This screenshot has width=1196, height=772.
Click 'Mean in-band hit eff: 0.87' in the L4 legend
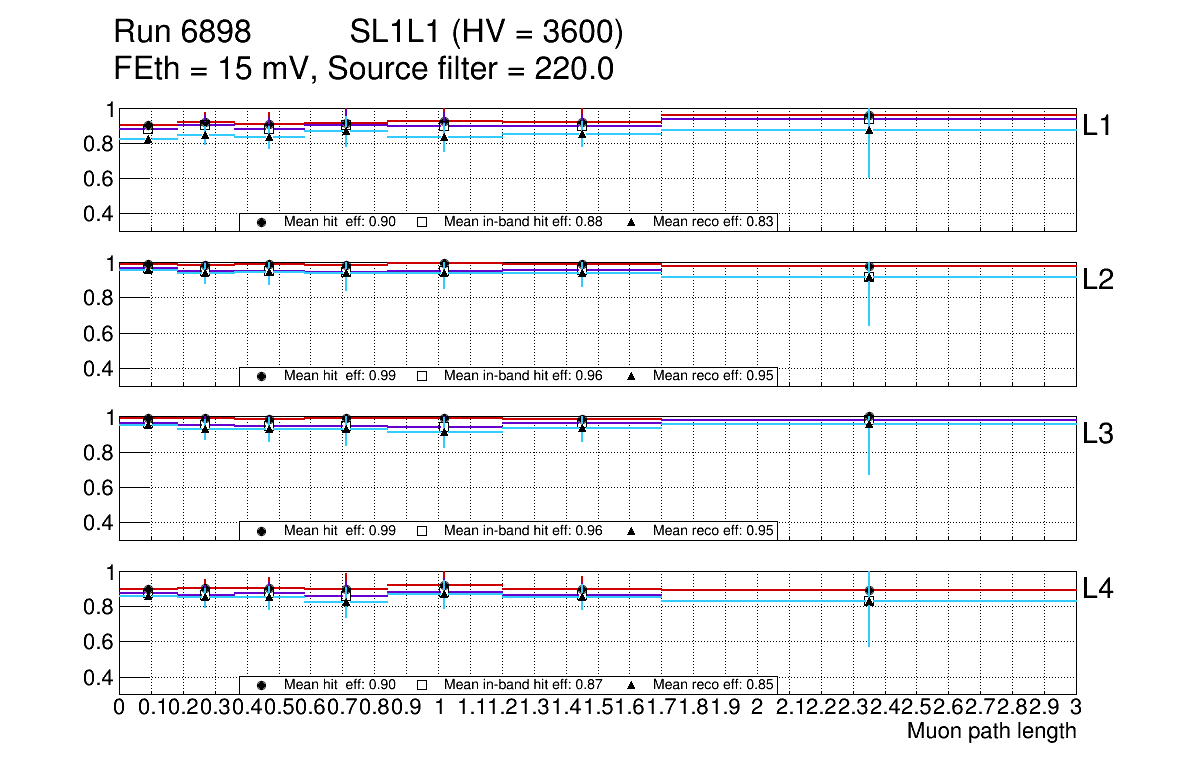pos(523,685)
